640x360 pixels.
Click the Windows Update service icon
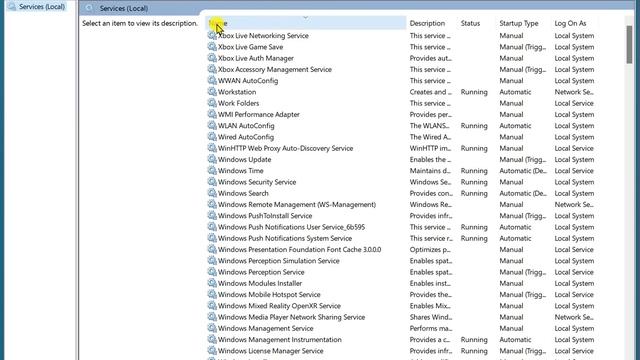tap(212, 159)
